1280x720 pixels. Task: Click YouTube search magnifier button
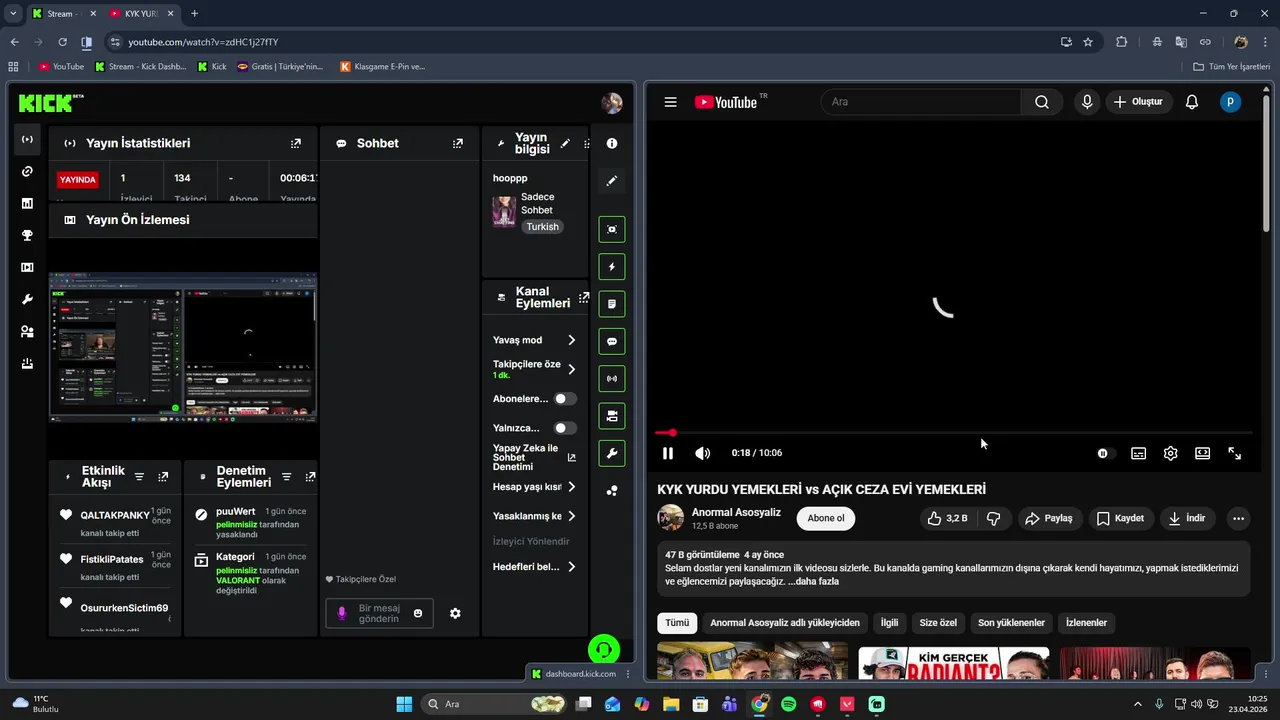point(1042,102)
